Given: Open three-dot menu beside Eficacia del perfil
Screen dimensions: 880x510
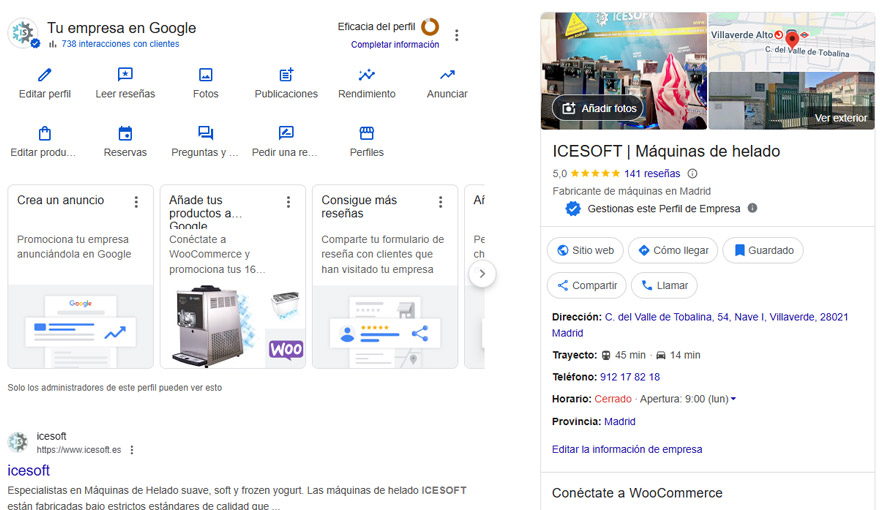Looking at the screenshot, I should [x=457, y=35].
